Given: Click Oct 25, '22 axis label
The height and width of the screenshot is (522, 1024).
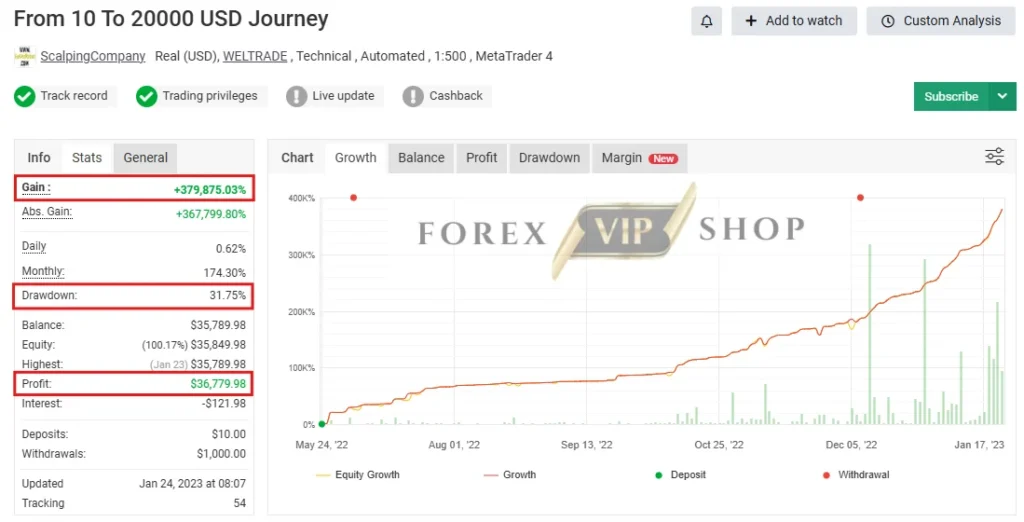Looking at the screenshot, I should tap(718, 445).
